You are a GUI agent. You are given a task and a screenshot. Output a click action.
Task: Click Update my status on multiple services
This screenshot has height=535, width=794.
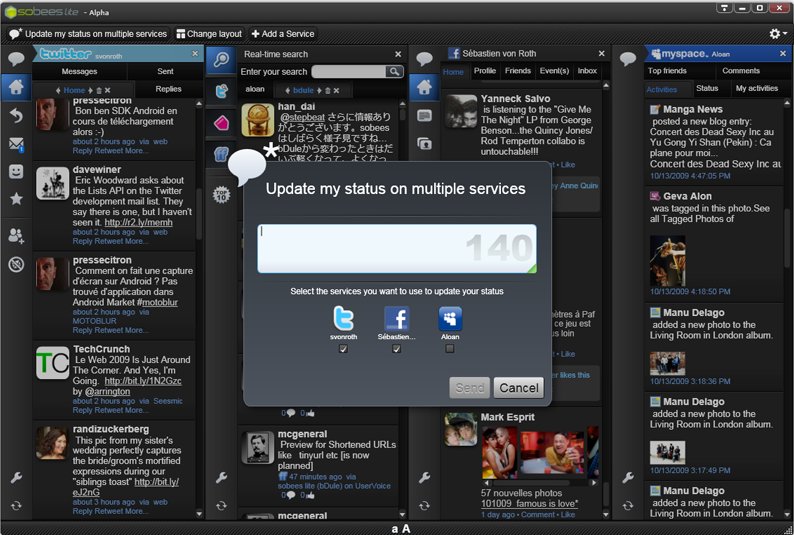click(x=88, y=34)
